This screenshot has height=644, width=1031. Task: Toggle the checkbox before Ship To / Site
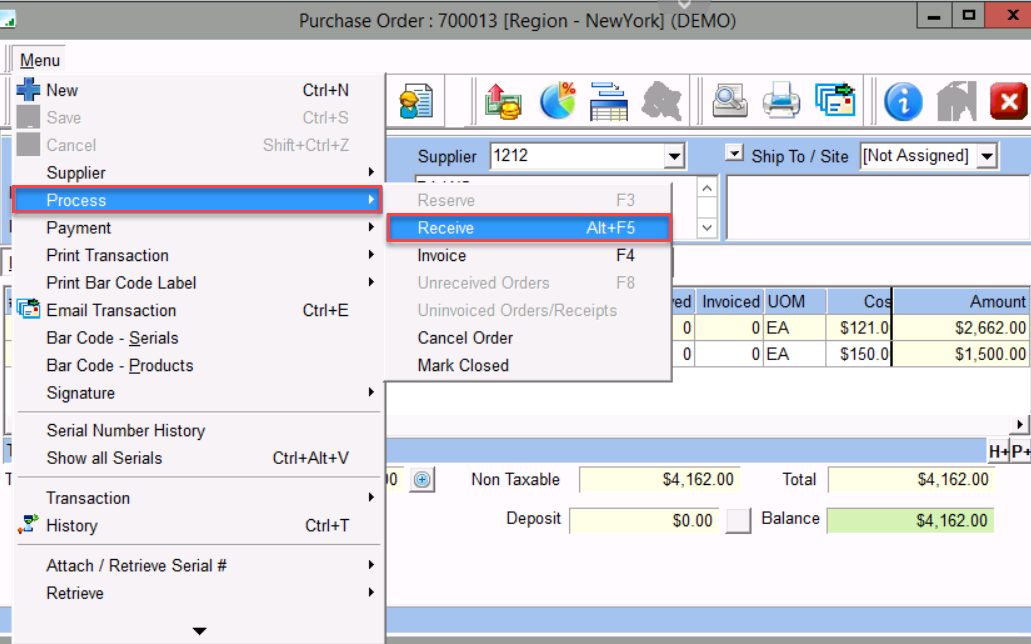click(x=735, y=154)
